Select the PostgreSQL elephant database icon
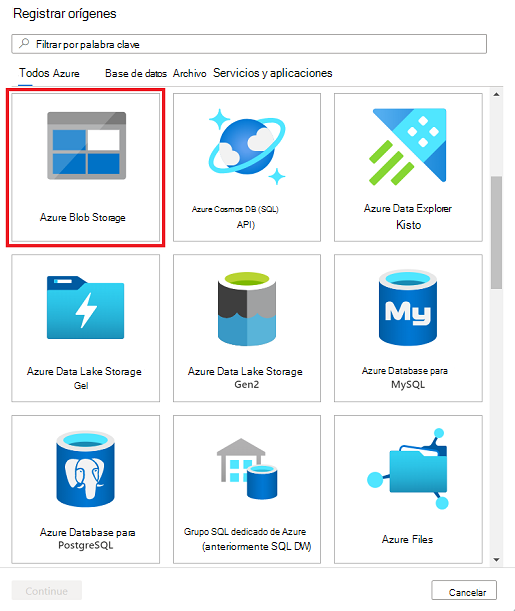 click(86, 469)
